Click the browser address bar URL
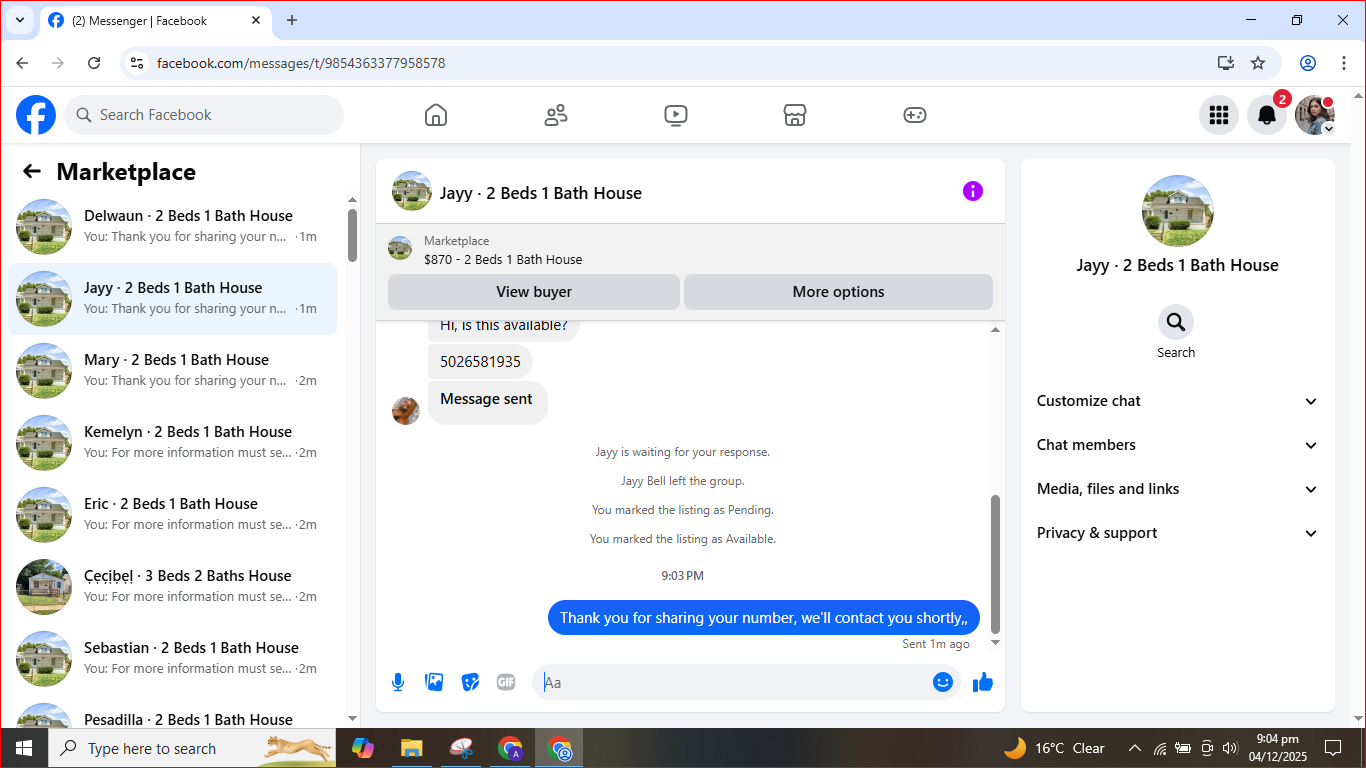The image size is (1366, 768). click(301, 63)
